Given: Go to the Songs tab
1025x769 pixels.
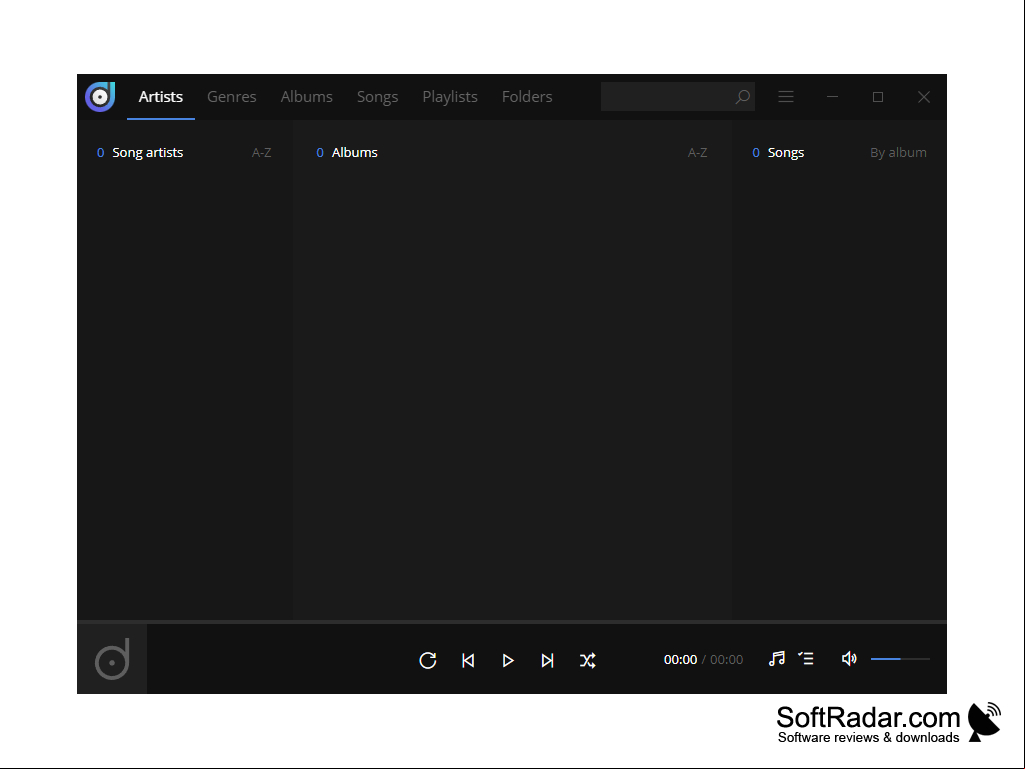Looking at the screenshot, I should click(x=377, y=97).
